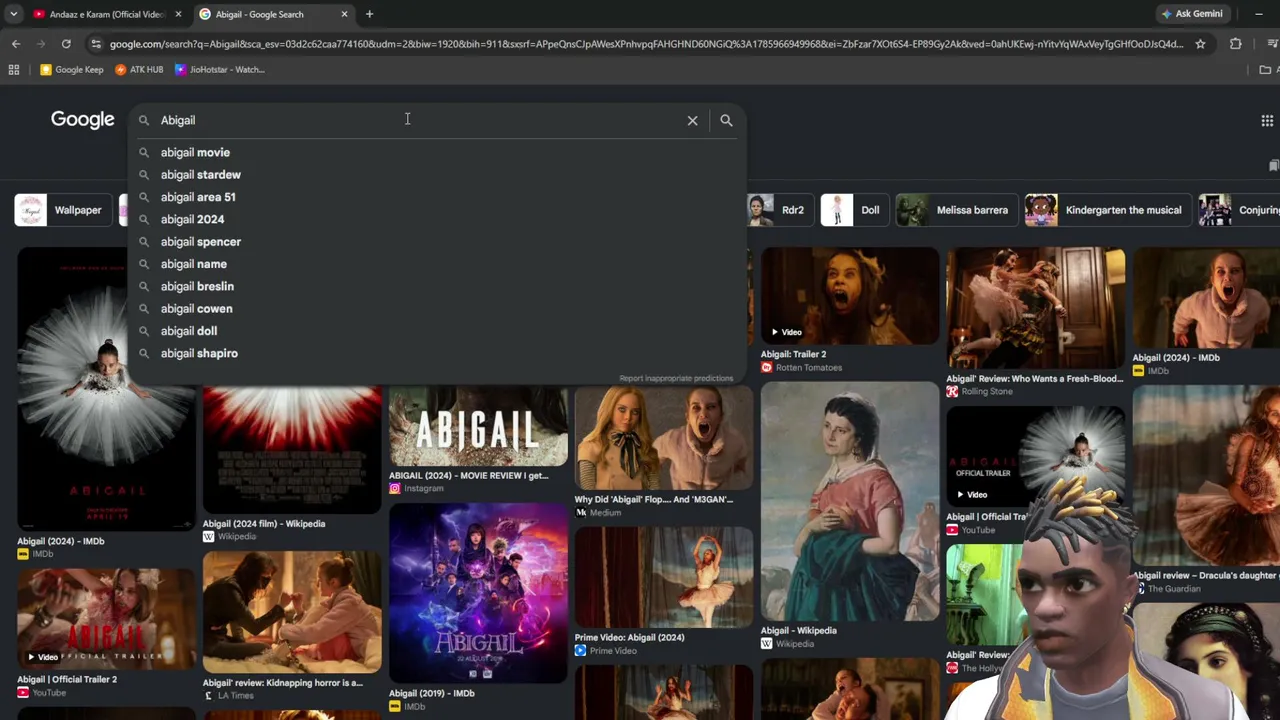This screenshot has width=1280, height=720.
Task: Open the Abigail - Wikipedia painting image
Action: point(850,503)
